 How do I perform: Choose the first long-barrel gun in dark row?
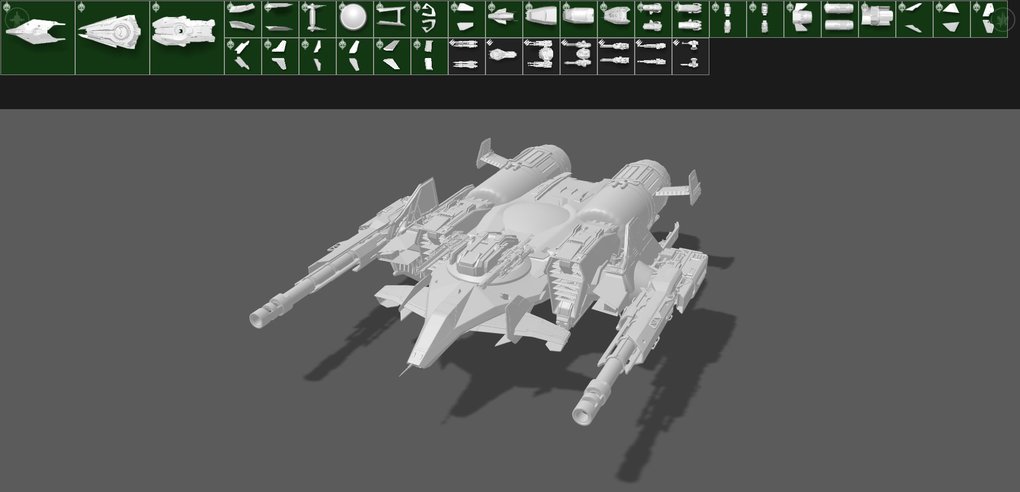(x=466, y=56)
